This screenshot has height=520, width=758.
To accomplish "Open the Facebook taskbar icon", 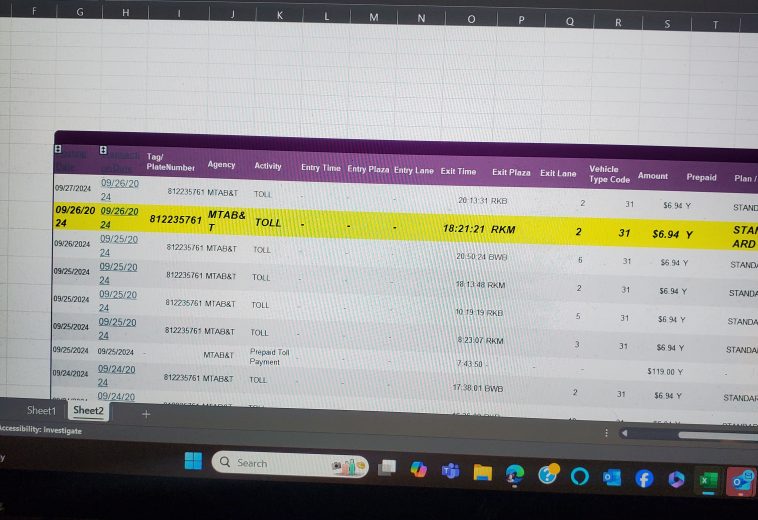I will (644, 478).
